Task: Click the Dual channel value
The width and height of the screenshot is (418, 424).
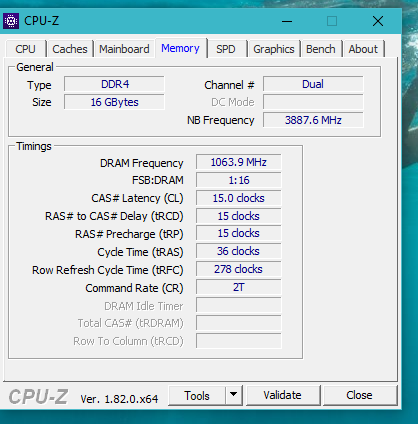Action: point(313,84)
